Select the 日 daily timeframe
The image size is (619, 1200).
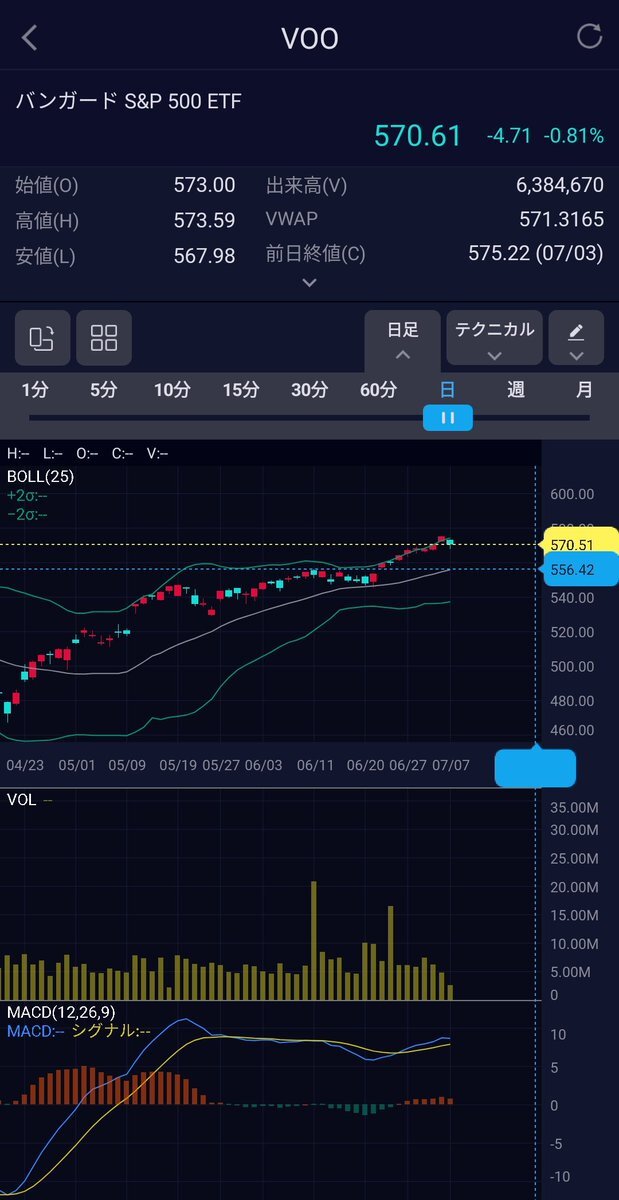(447, 390)
